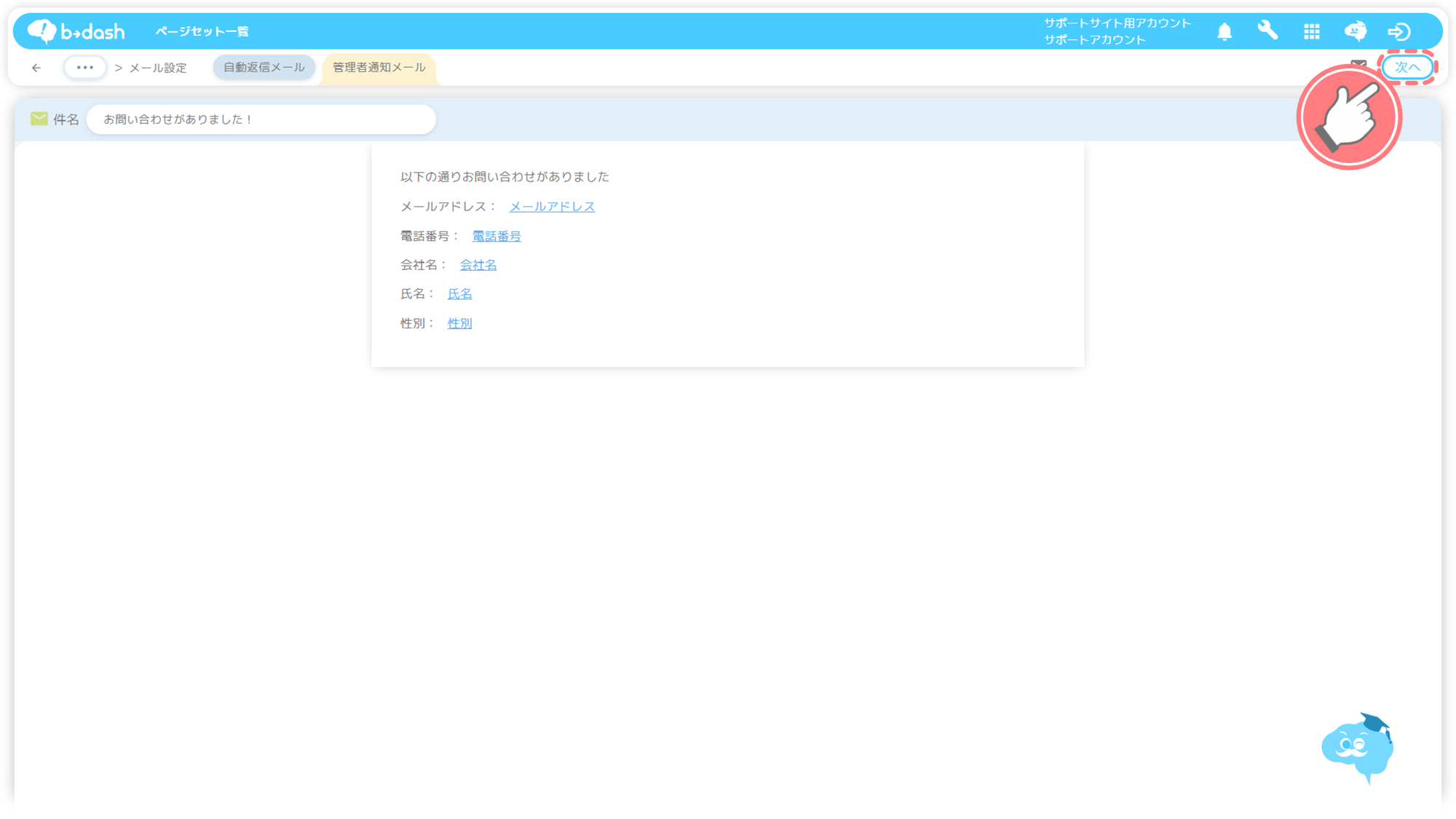The width and height of the screenshot is (1456, 819).
Task: Click the 氏名 merge field link
Action: coord(459,294)
